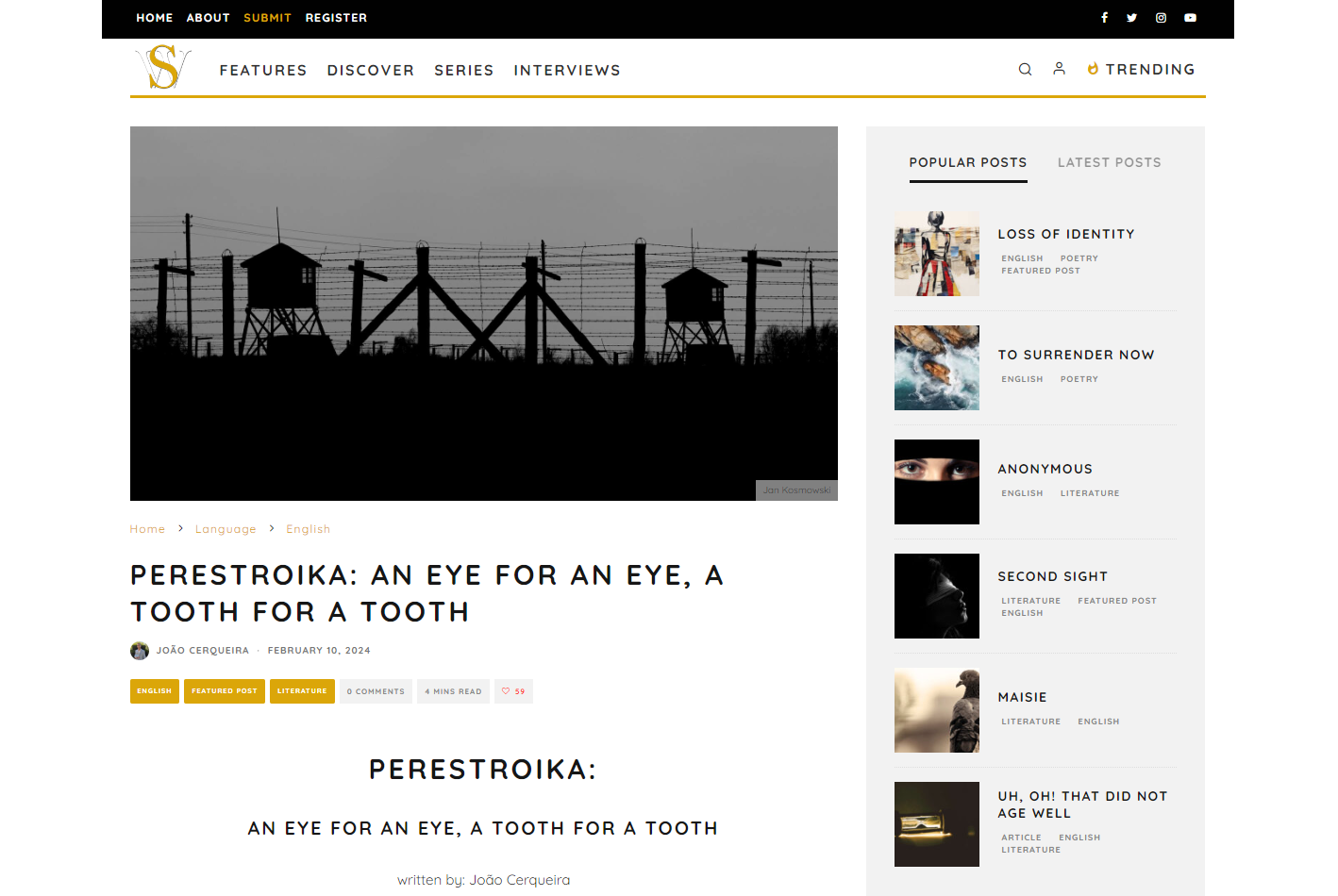The height and width of the screenshot is (896, 1338).
Task: Click the Home breadcrumb link
Action: [147, 529]
